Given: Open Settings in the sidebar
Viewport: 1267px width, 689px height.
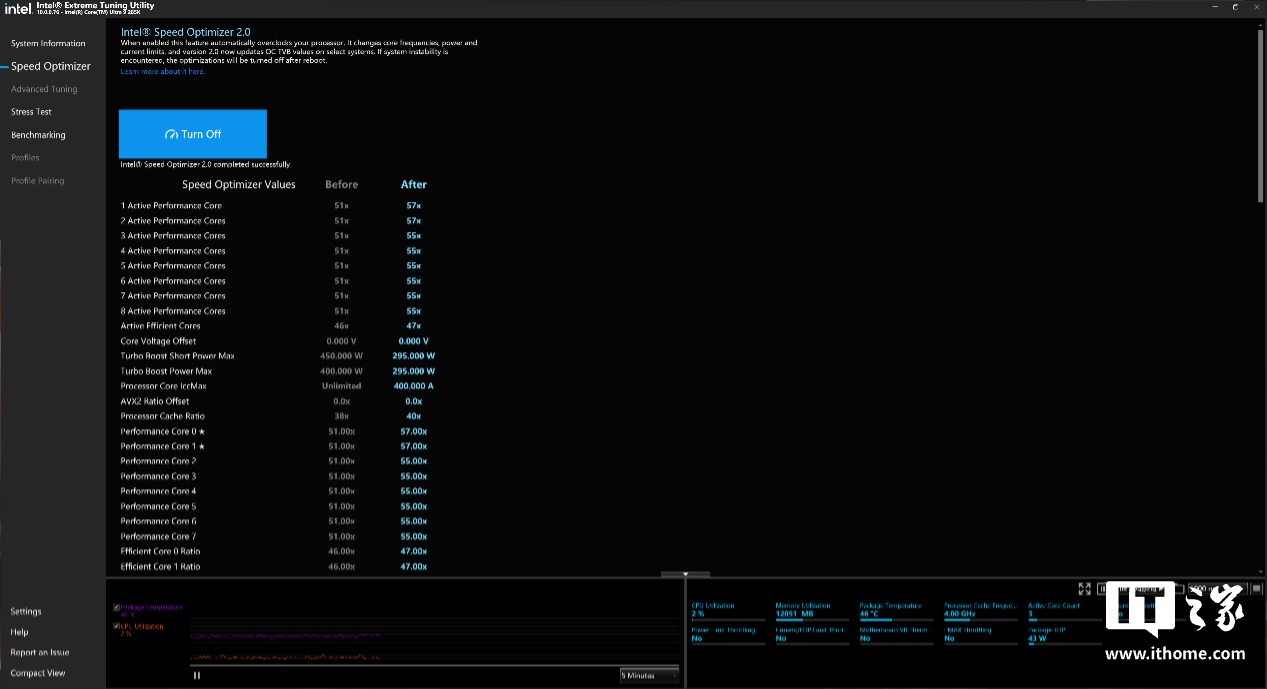Looking at the screenshot, I should (26, 611).
